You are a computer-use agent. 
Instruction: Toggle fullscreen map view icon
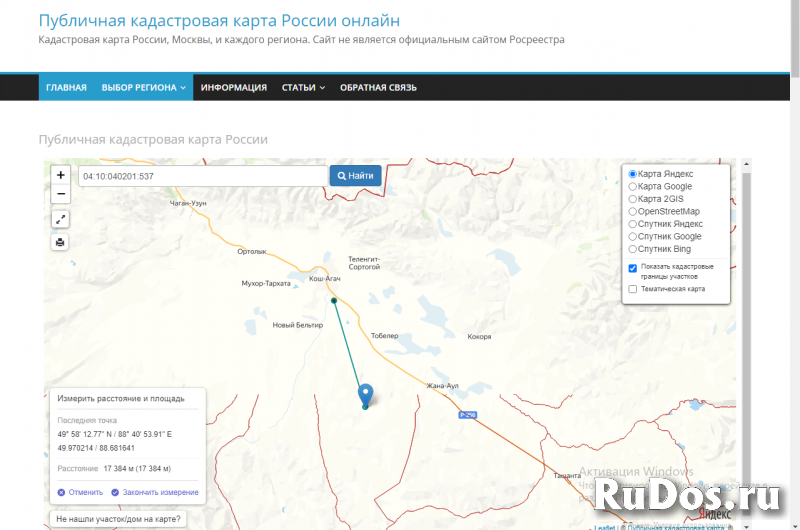60,219
